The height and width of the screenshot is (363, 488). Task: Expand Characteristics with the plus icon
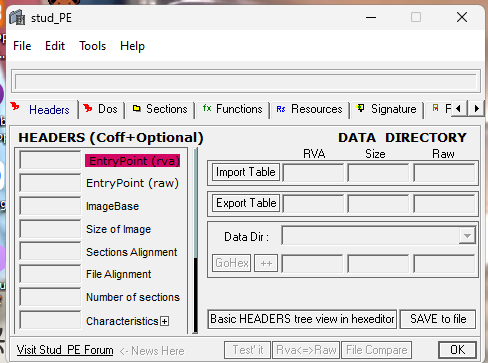(164, 321)
